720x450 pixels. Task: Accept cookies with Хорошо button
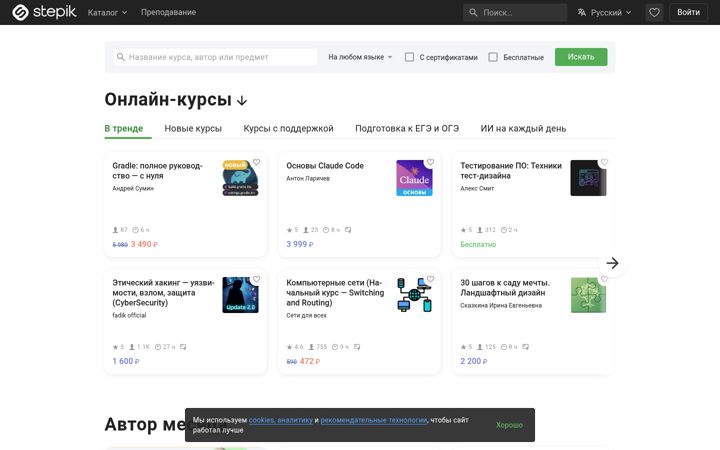[x=509, y=425]
